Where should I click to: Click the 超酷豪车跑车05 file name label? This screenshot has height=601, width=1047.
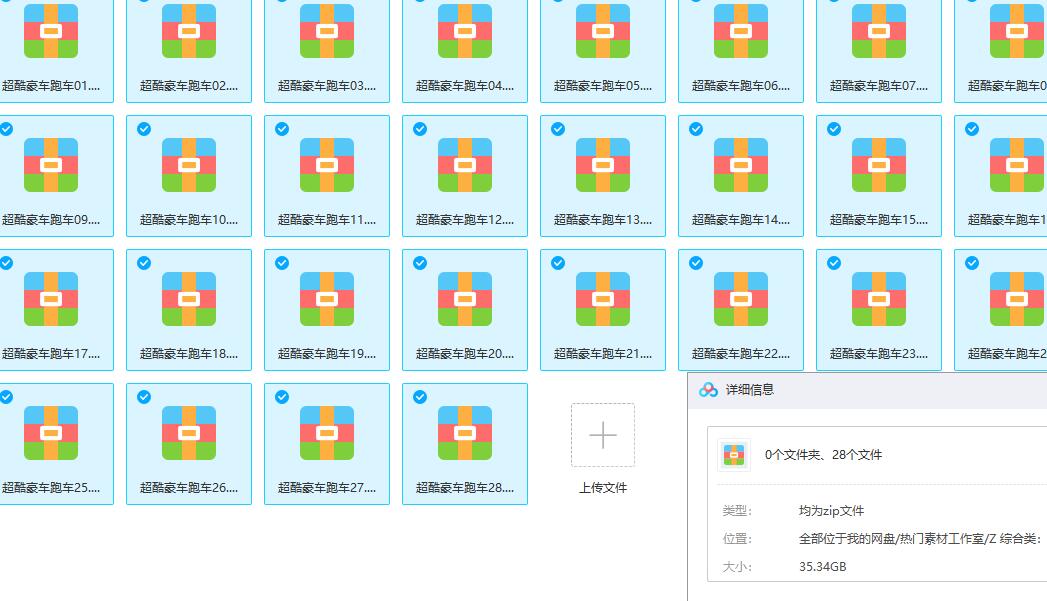point(603,86)
